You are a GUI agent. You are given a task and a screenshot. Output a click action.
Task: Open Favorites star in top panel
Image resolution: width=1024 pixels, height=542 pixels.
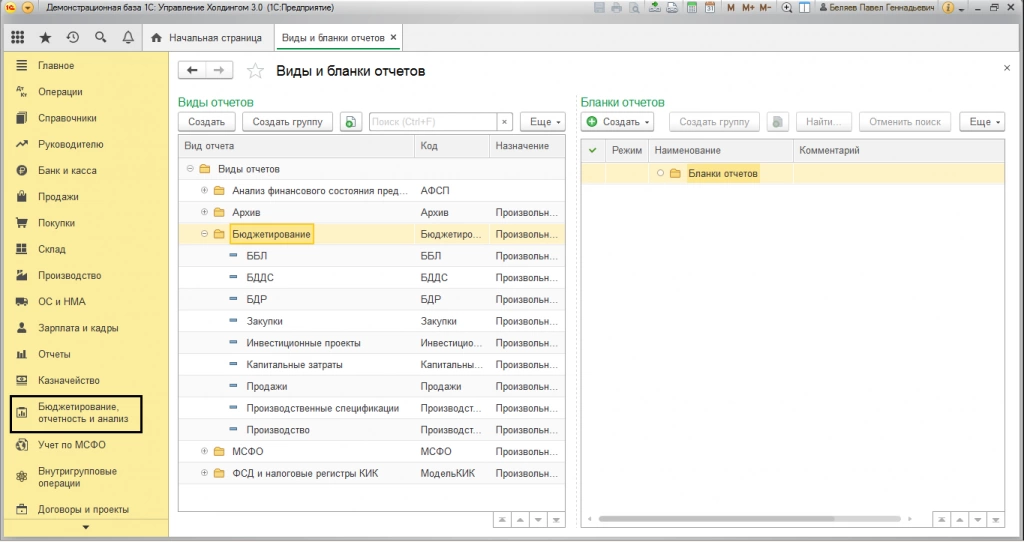45,38
